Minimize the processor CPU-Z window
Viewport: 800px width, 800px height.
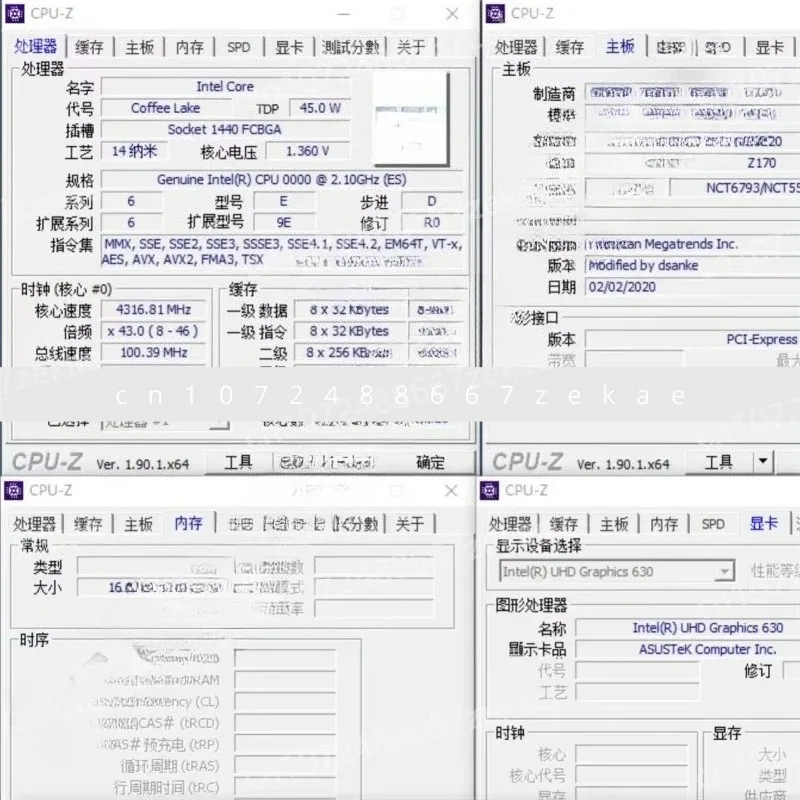[344, 14]
